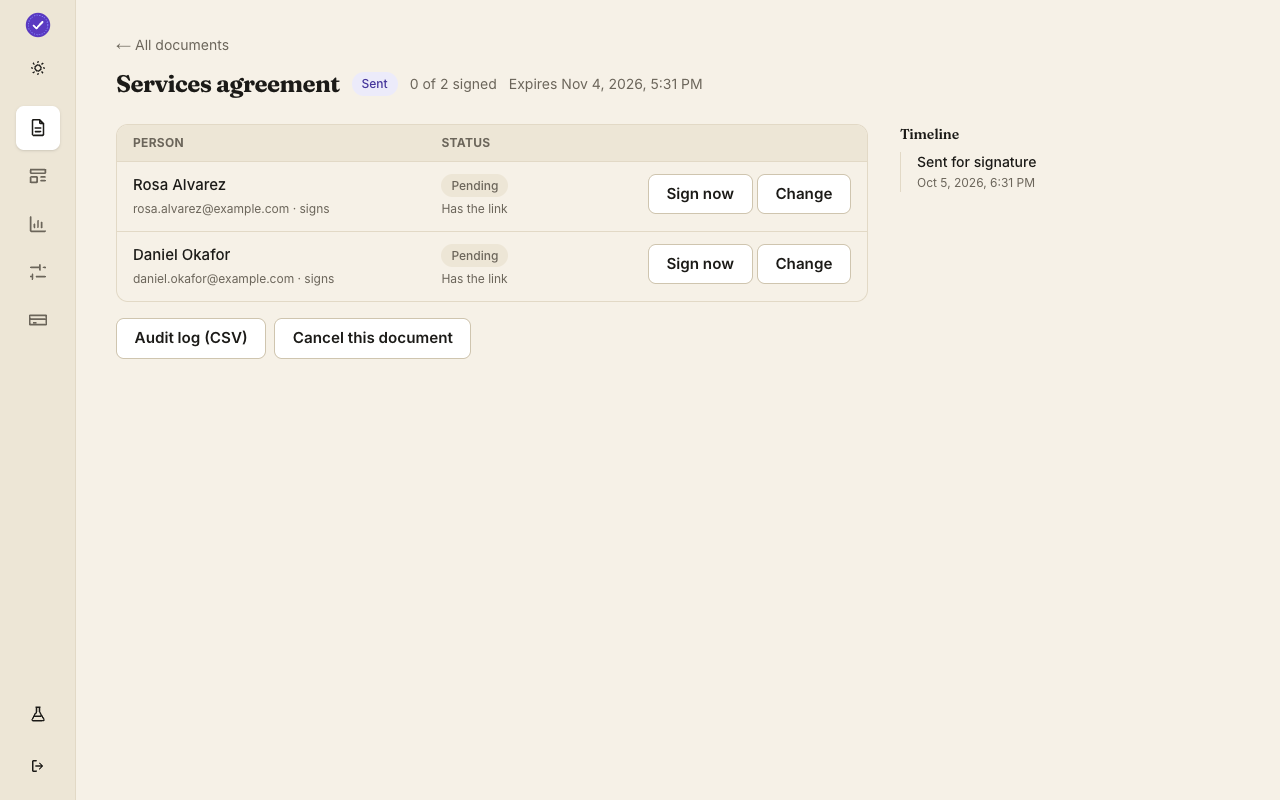The width and height of the screenshot is (1280, 800).
Task: Click Cancel this document button
Action: pyautogui.click(x=372, y=338)
